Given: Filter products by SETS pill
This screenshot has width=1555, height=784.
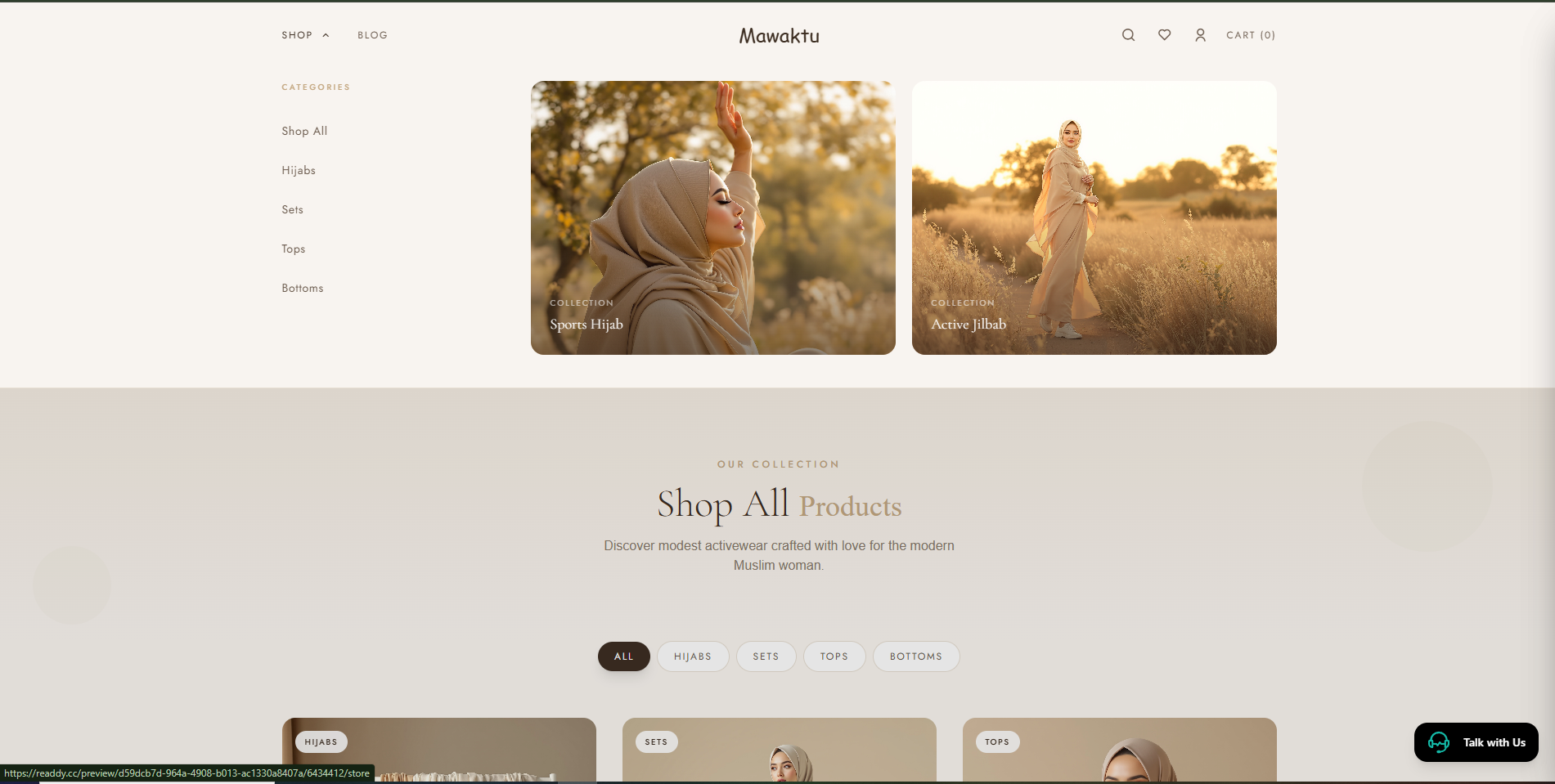Looking at the screenshot, I should point(766,656).
